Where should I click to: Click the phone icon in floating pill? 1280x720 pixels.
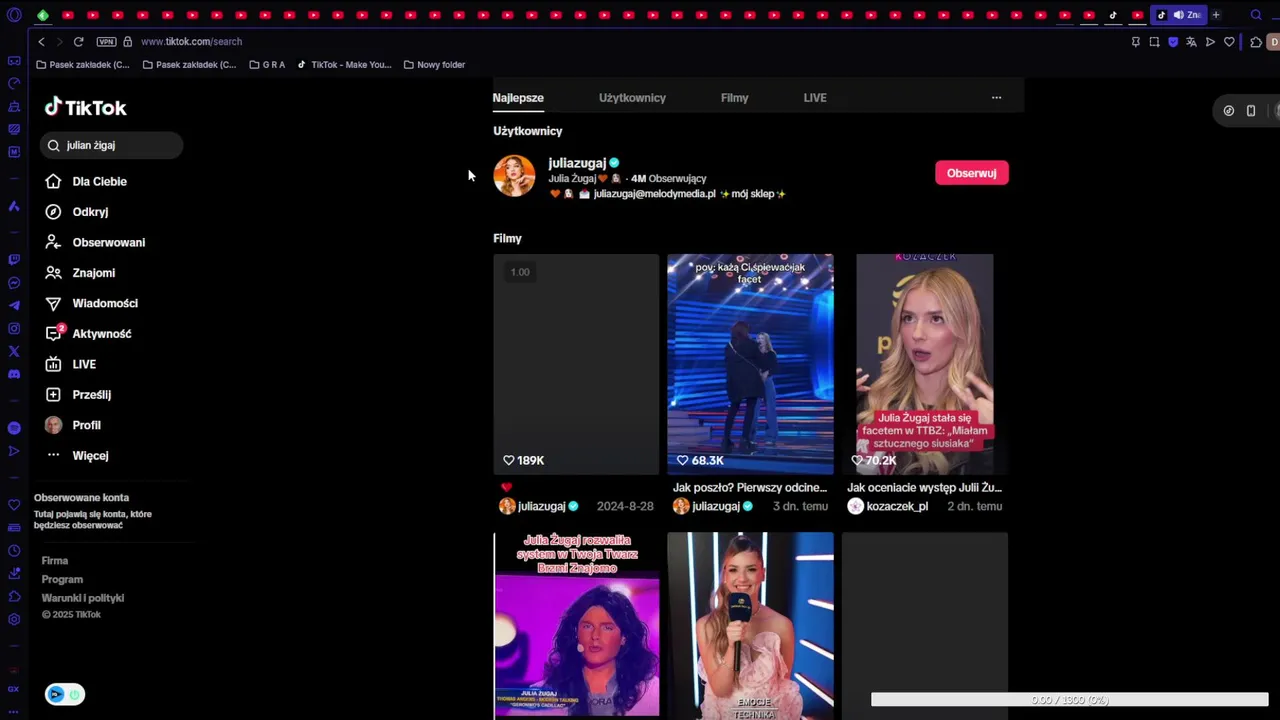[x=1250, y=111]
